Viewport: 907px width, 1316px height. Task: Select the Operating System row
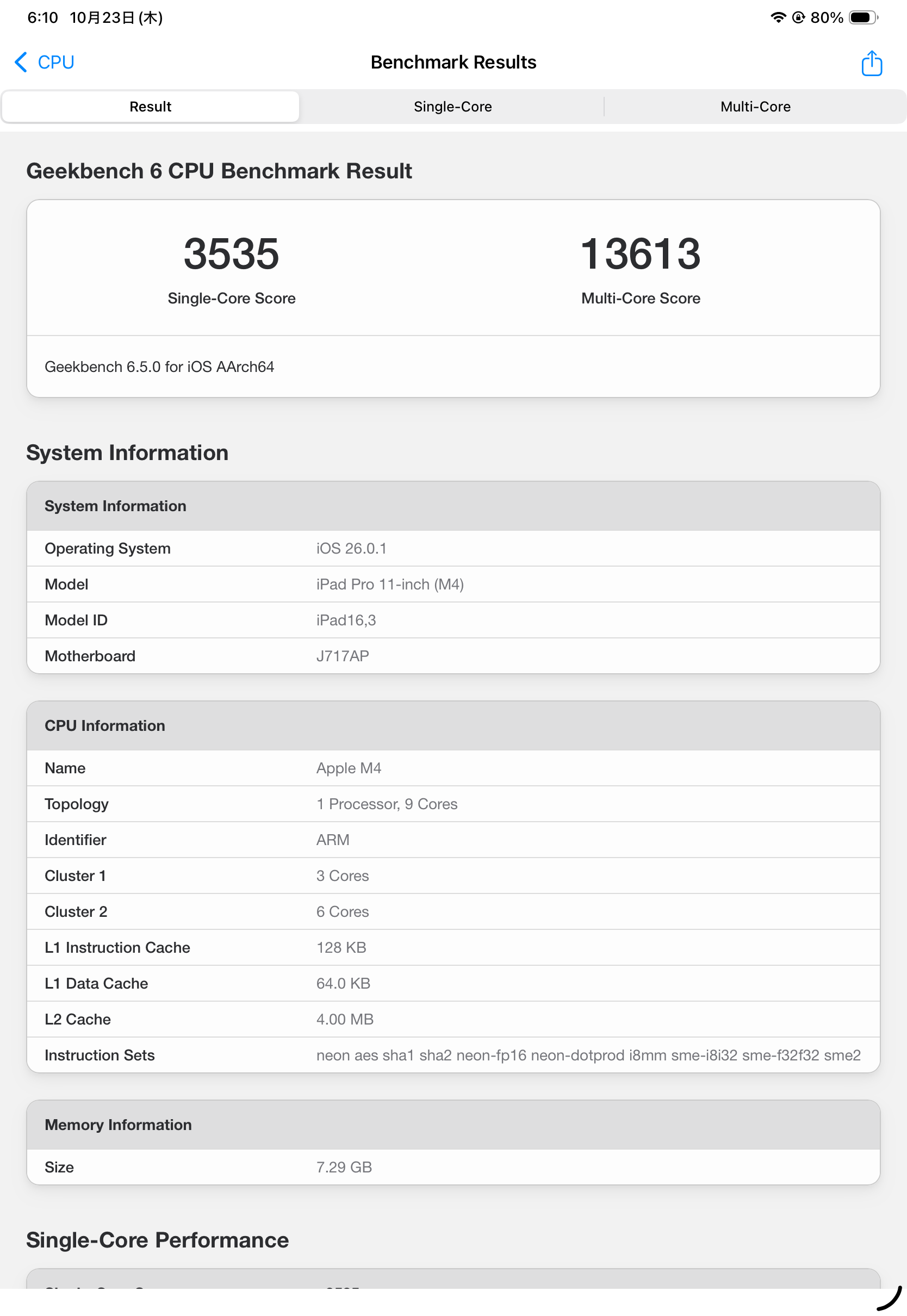[453, 548]
